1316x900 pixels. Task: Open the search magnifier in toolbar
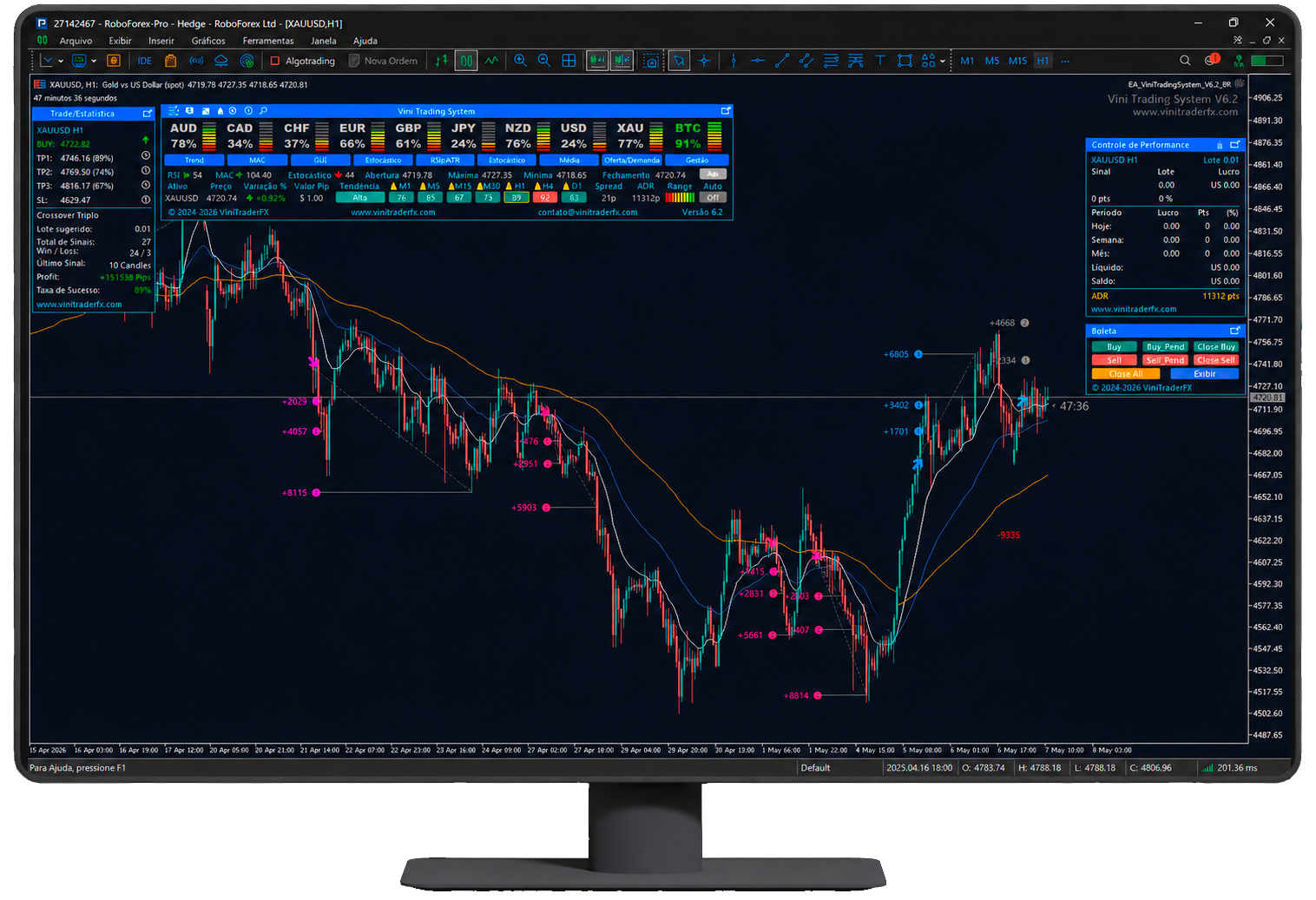click(1185, 61)
